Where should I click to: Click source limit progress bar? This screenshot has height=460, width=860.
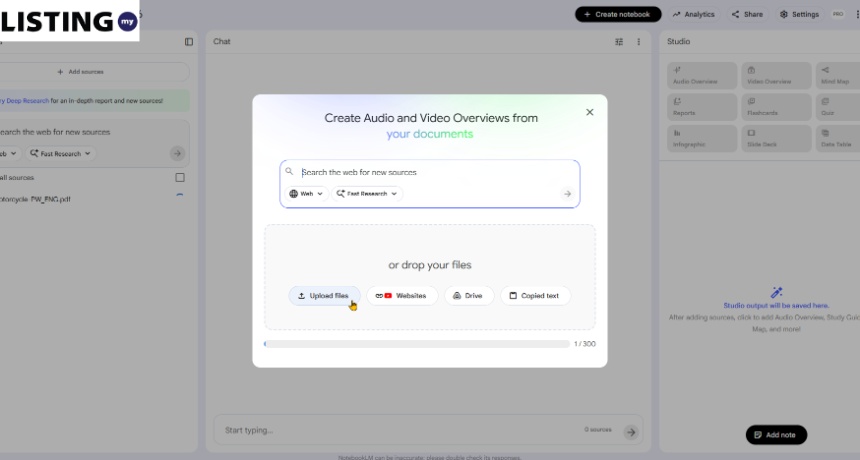(417, 344)
